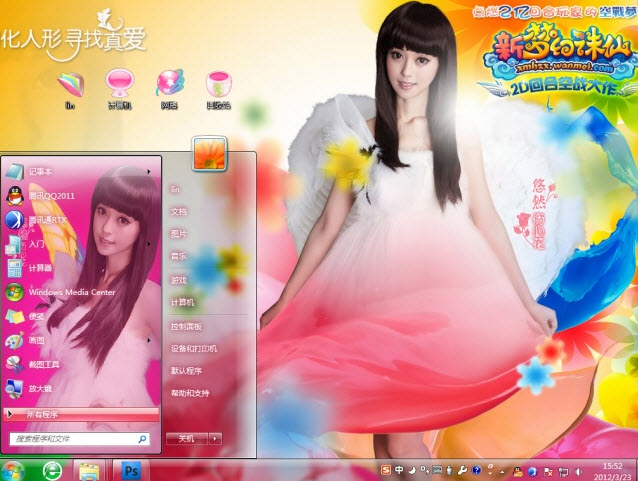
Task: Toggle the moon half-width punctuation icon
Action: pos(412,471)
